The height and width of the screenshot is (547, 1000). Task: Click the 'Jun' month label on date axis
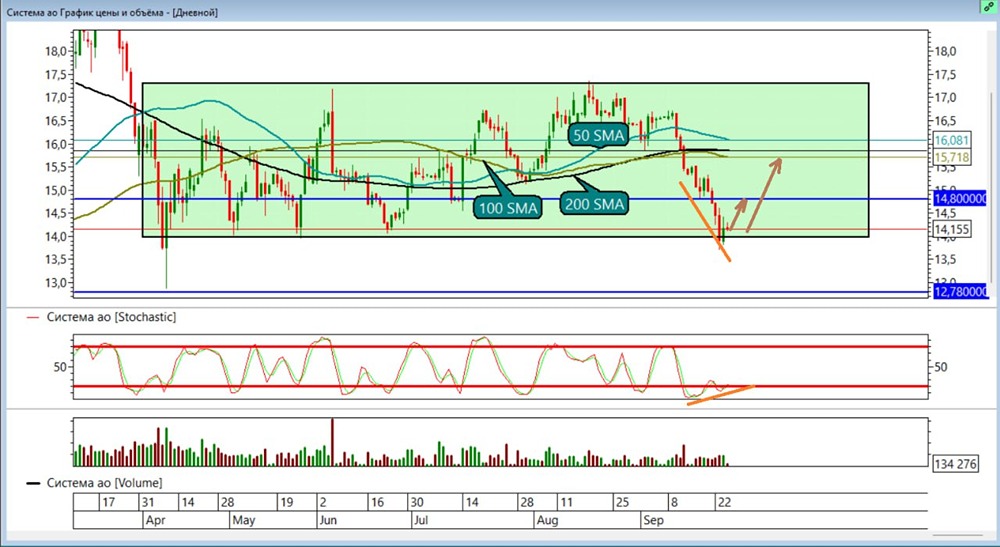coord(328,520)
